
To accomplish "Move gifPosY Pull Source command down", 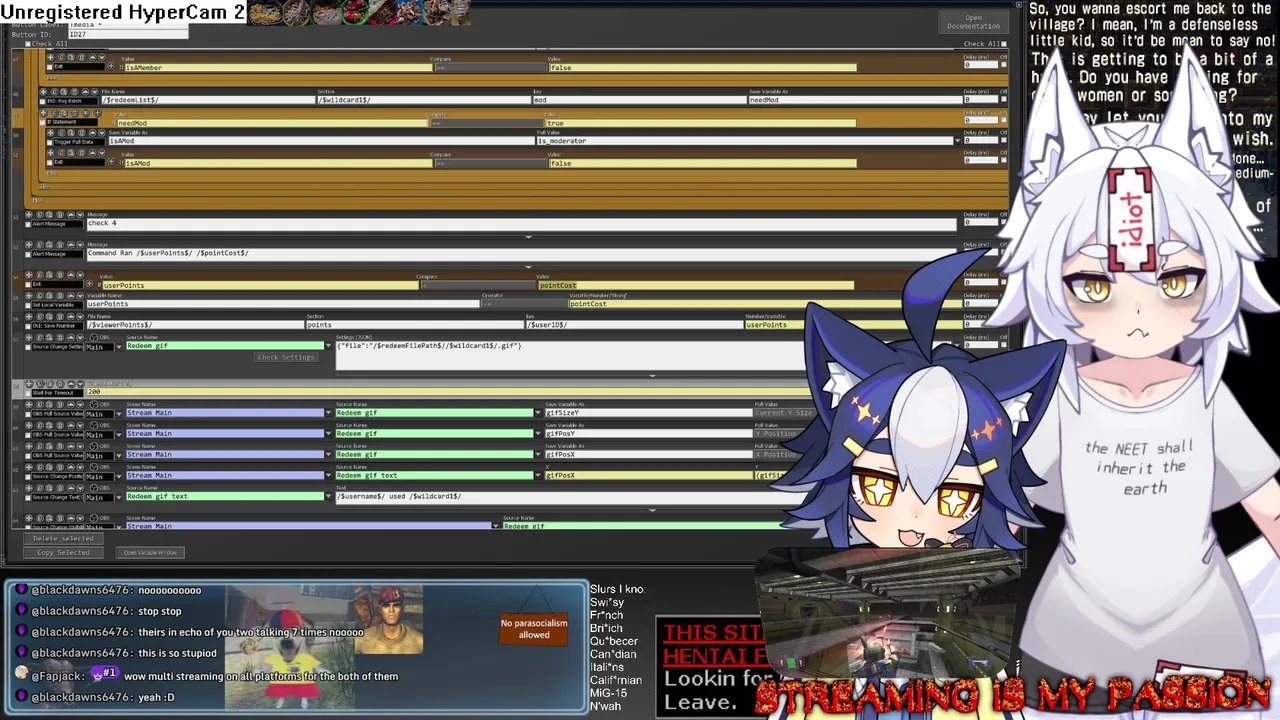I will 80,425.
